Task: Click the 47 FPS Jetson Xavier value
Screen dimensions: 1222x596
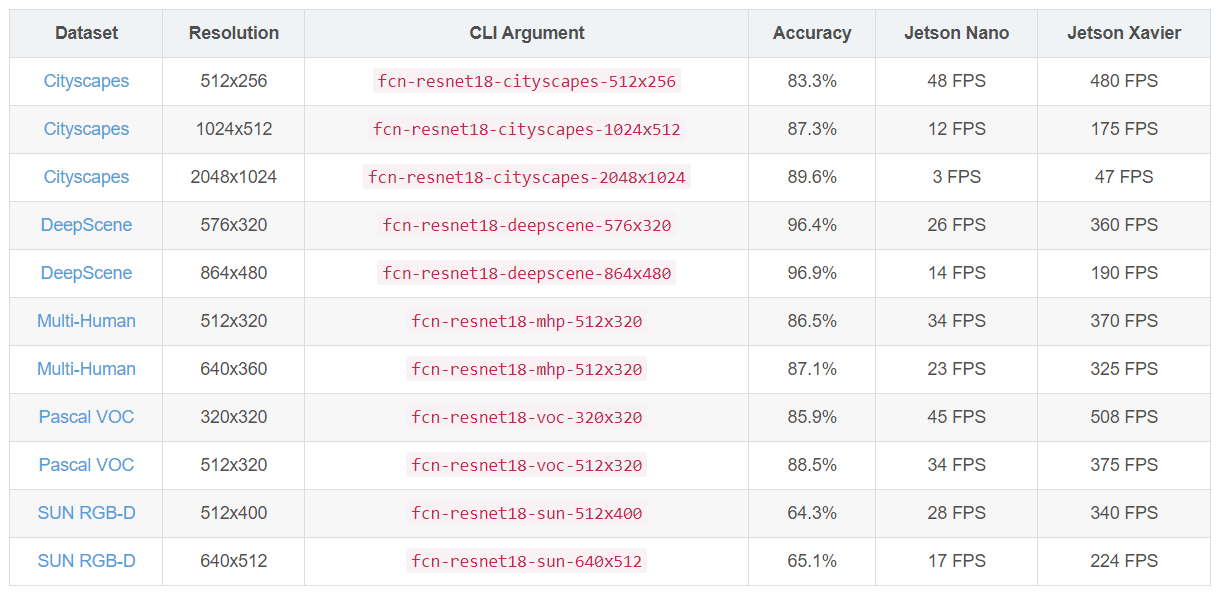Action: point(1124,177)
